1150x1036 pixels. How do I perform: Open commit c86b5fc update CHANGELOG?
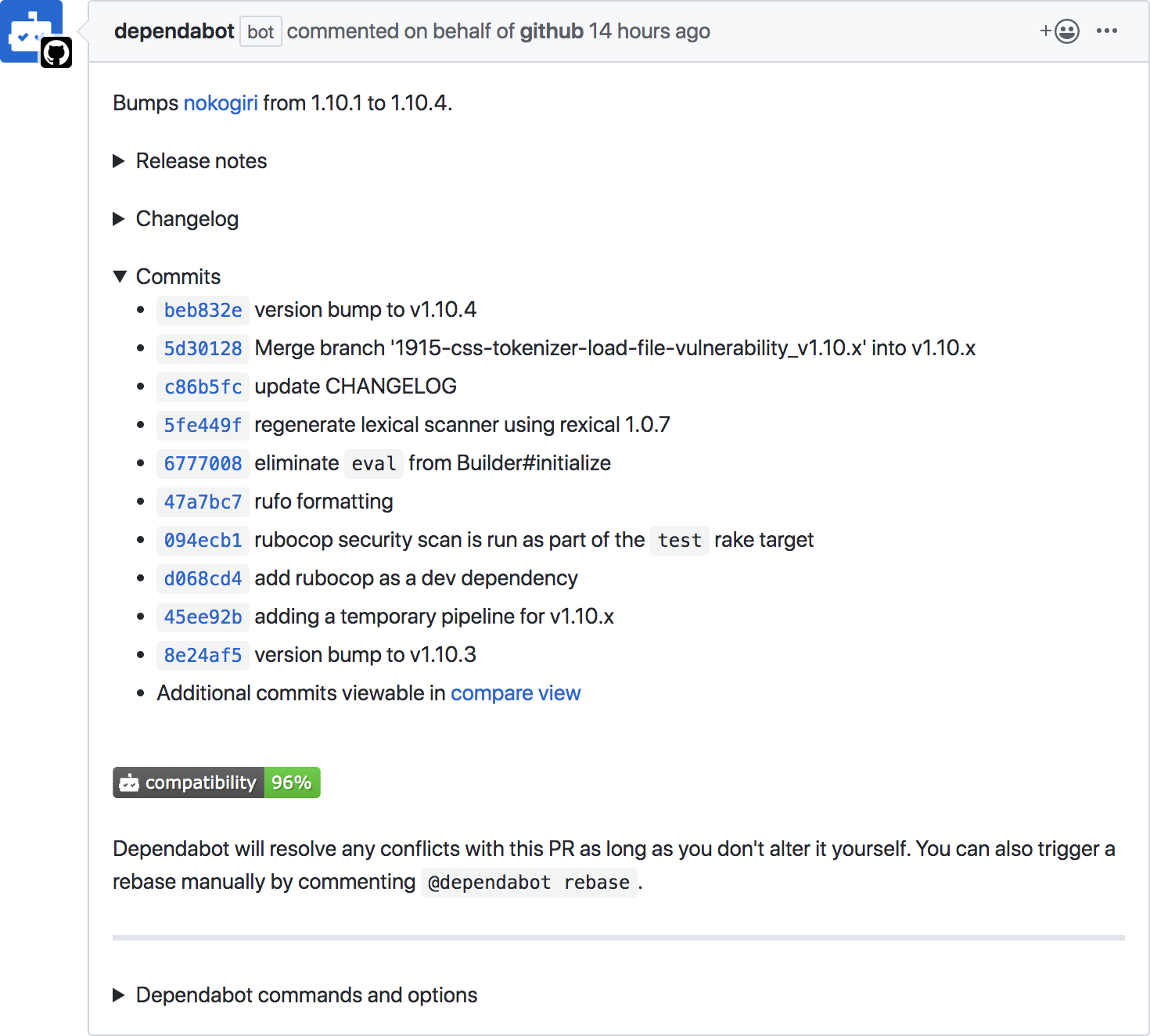pos(203,387)
